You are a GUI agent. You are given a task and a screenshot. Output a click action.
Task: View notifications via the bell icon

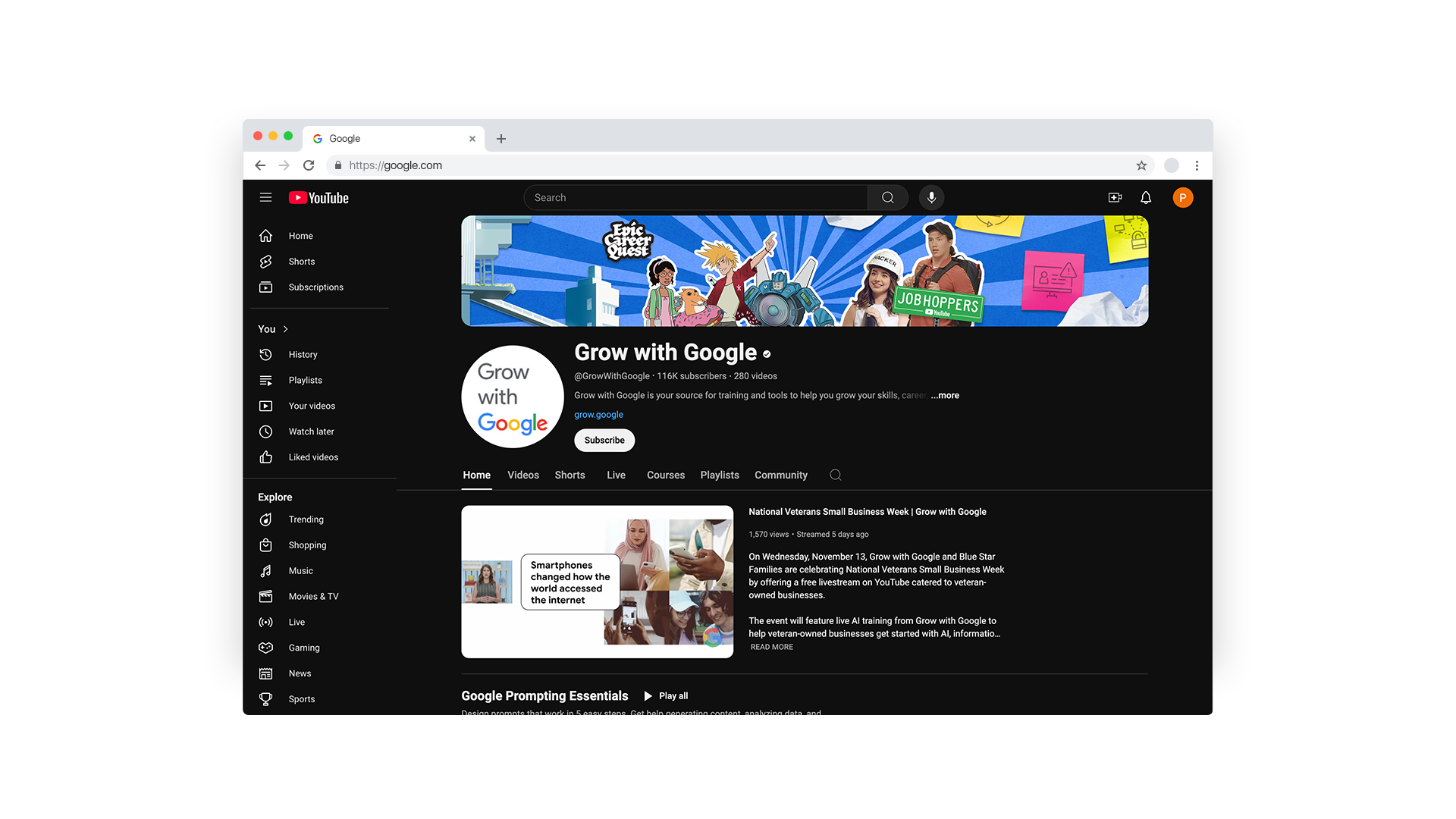1145,197
